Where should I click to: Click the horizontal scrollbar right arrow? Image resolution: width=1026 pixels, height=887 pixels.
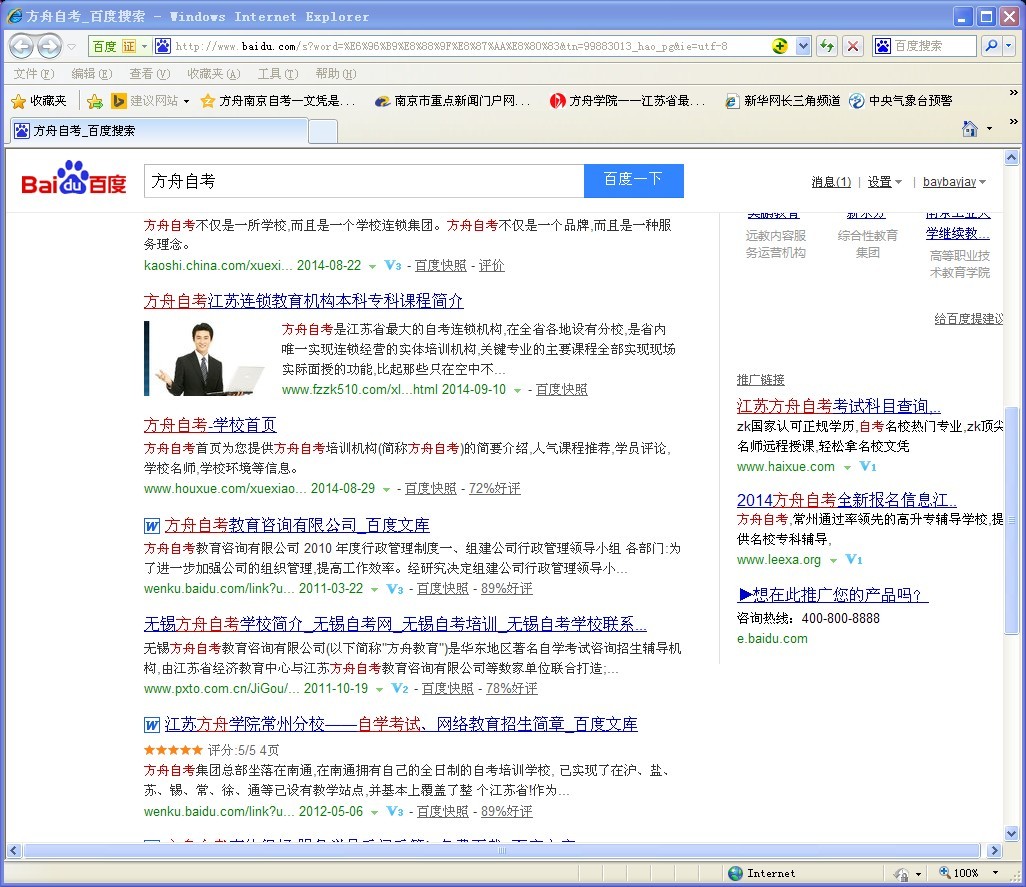995,851
